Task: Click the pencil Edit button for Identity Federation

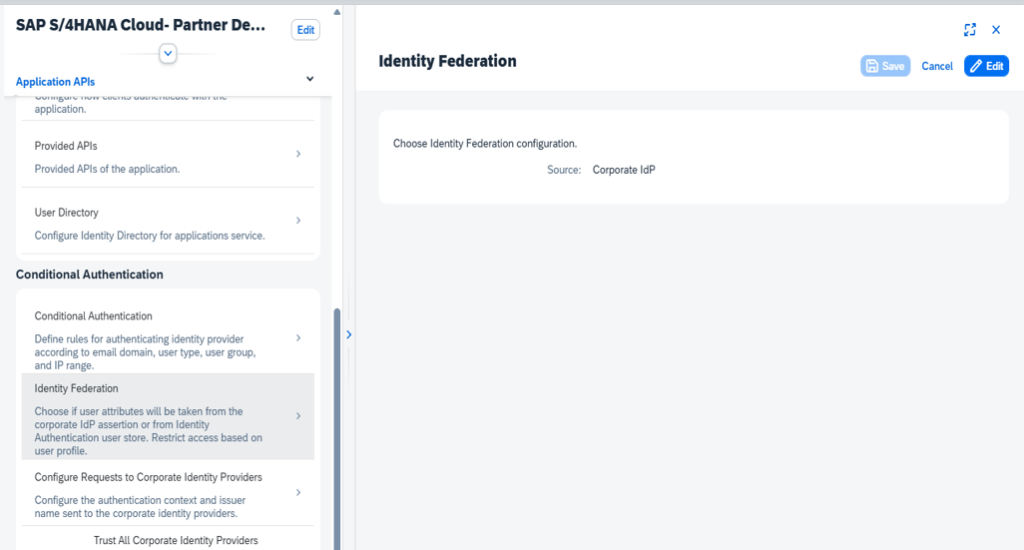Action: [986, 66]
